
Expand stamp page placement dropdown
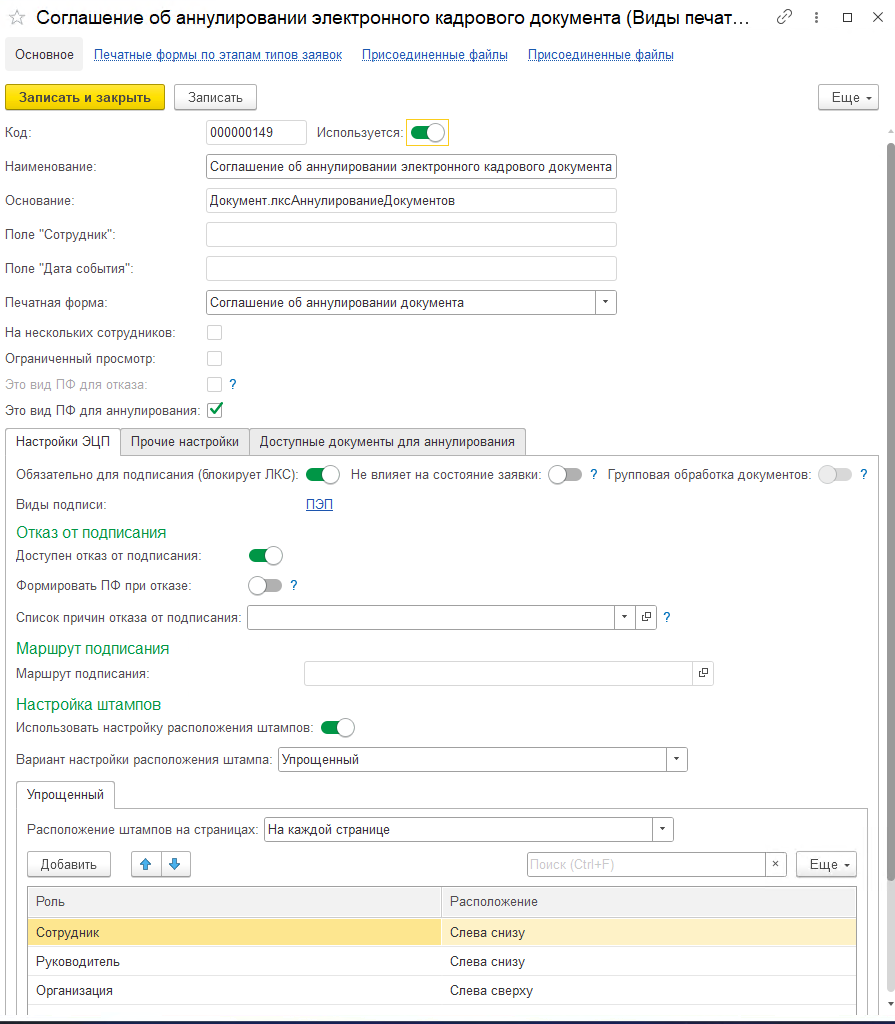pyautogui.click(x=662, y=829)
